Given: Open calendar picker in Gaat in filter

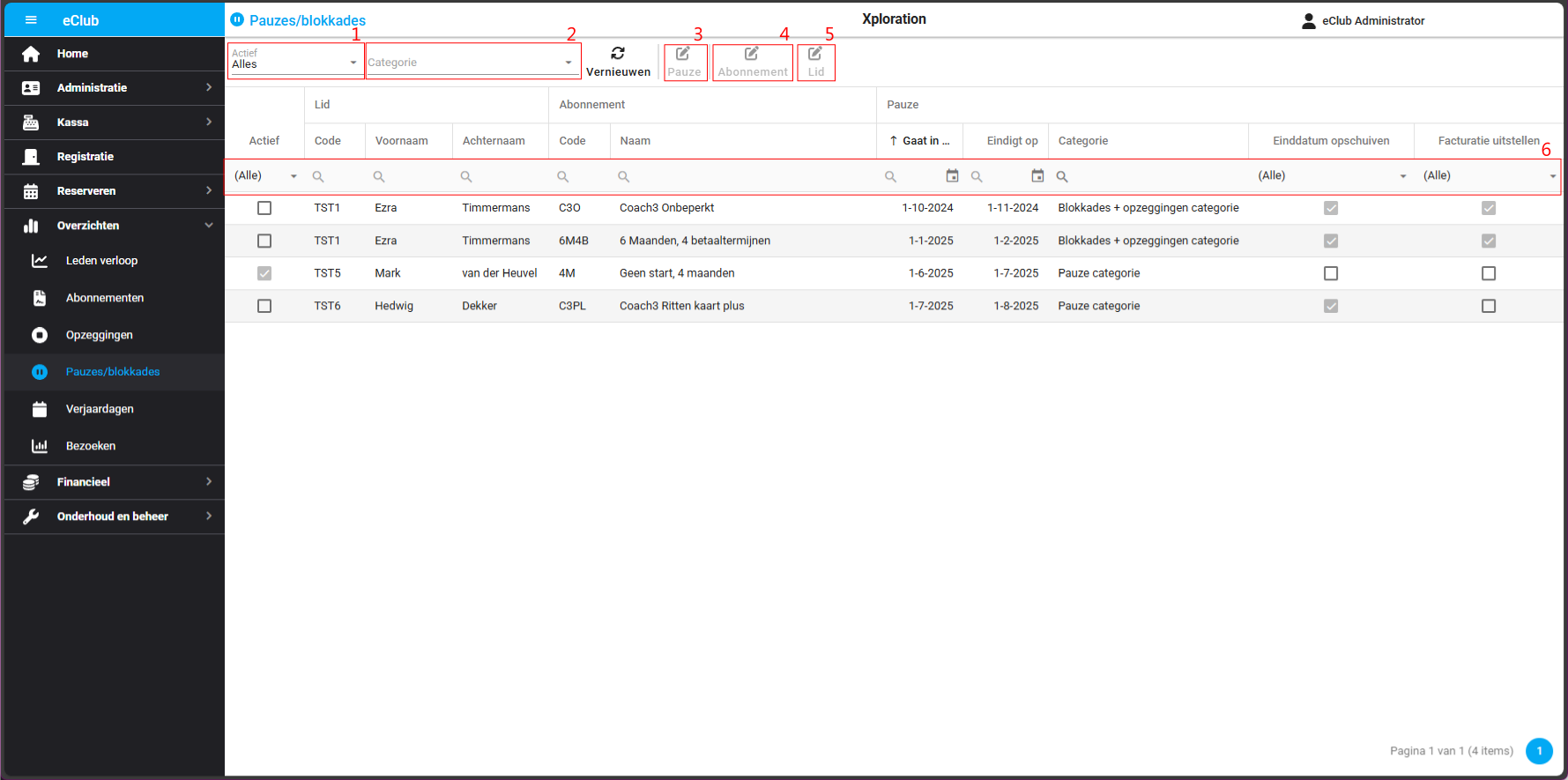Looking at the screenshot, I should coord(952,176).
